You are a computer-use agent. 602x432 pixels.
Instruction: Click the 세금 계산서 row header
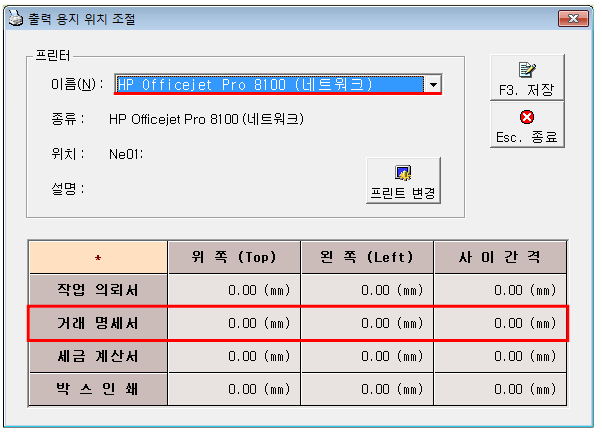98,356
